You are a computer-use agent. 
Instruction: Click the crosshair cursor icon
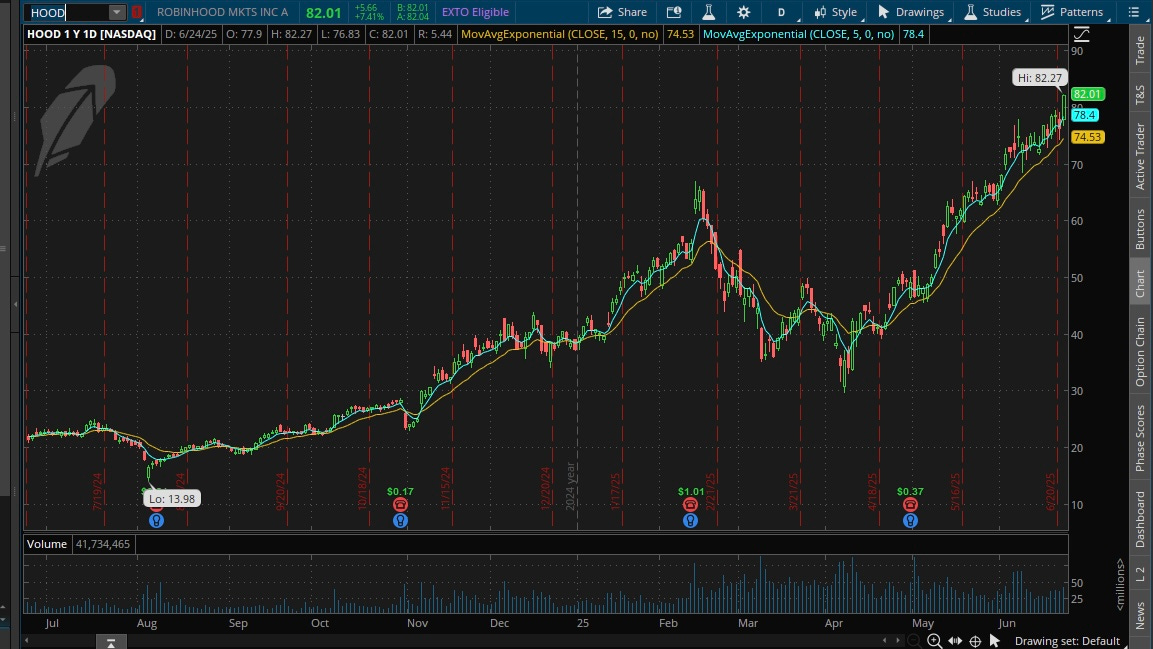[975, 641]
